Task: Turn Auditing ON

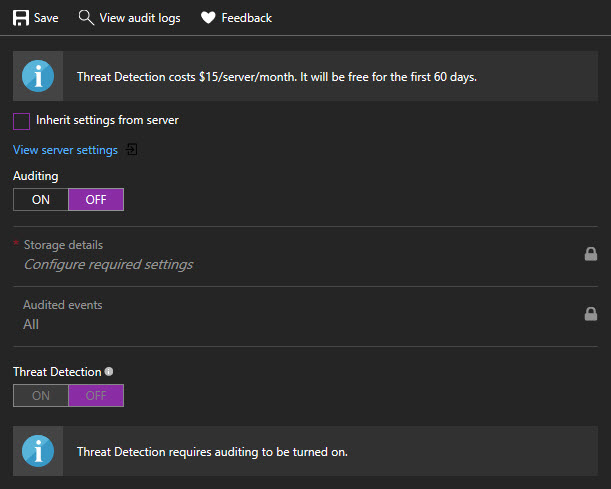Action: tap(41, 199)
